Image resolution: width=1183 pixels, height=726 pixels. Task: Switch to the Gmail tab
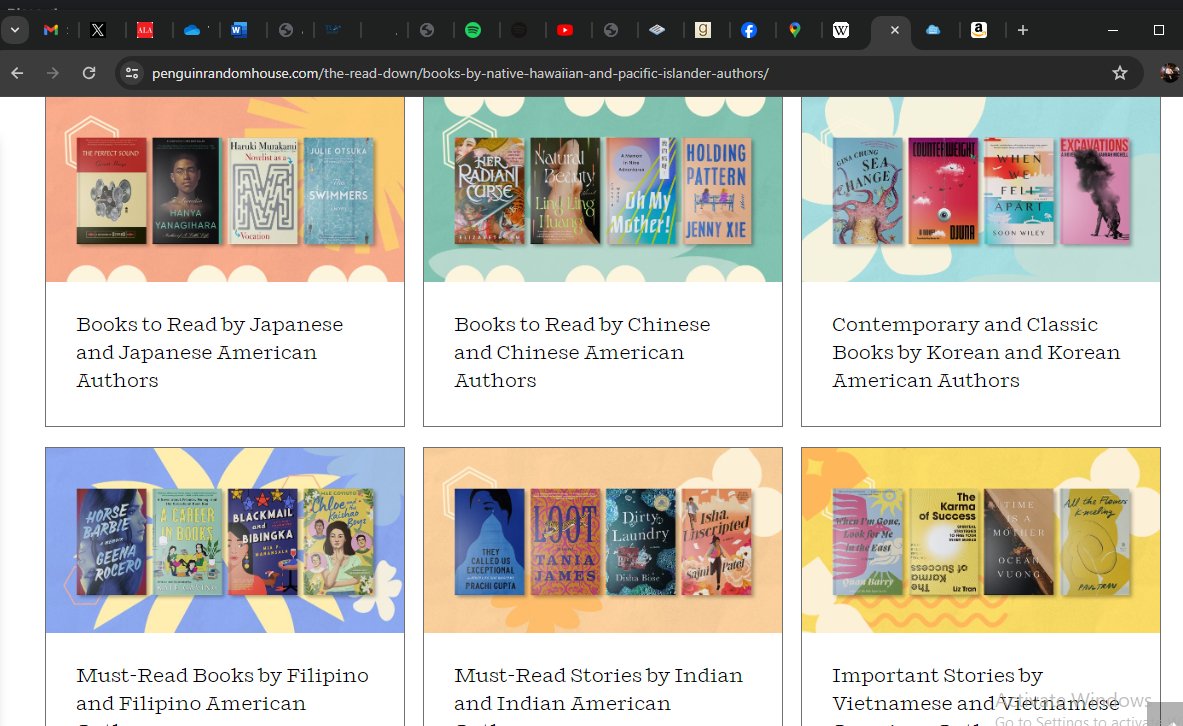point(51,30)
